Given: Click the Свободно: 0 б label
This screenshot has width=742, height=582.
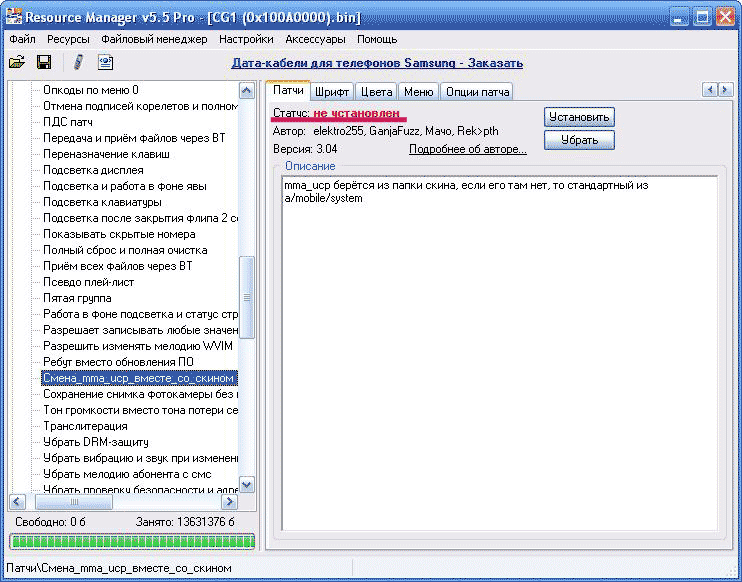Looking at the screenshot, I should 50,522.
